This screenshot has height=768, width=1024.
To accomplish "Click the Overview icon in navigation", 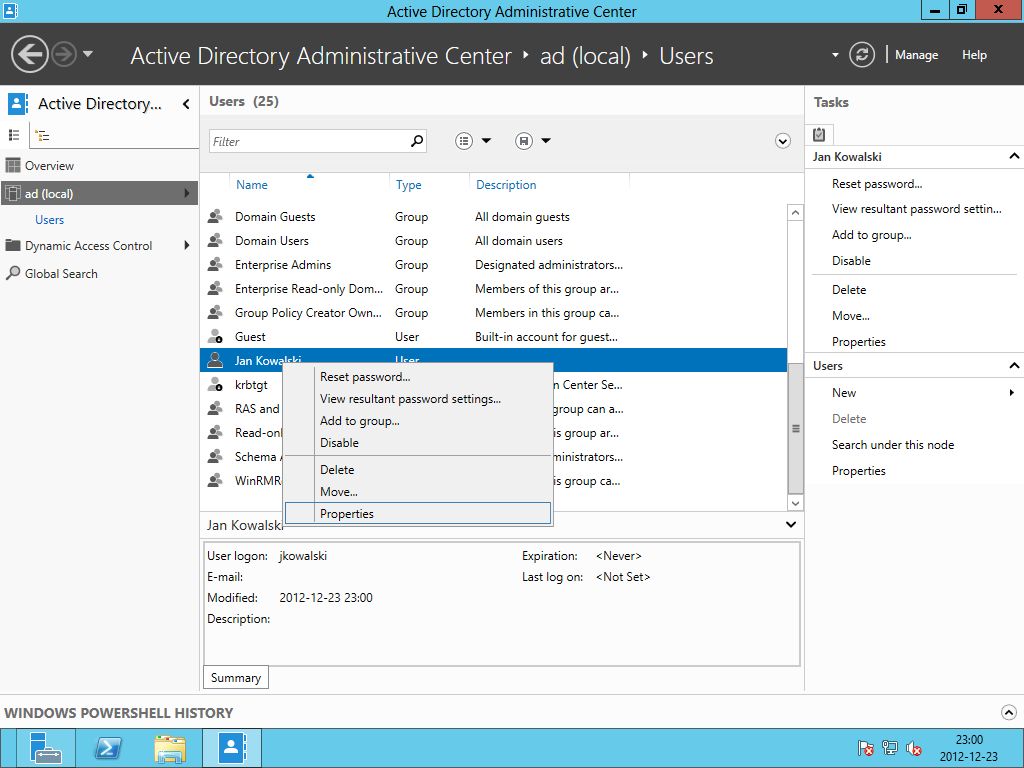I will pyautogui.click(x=12, y=165).
